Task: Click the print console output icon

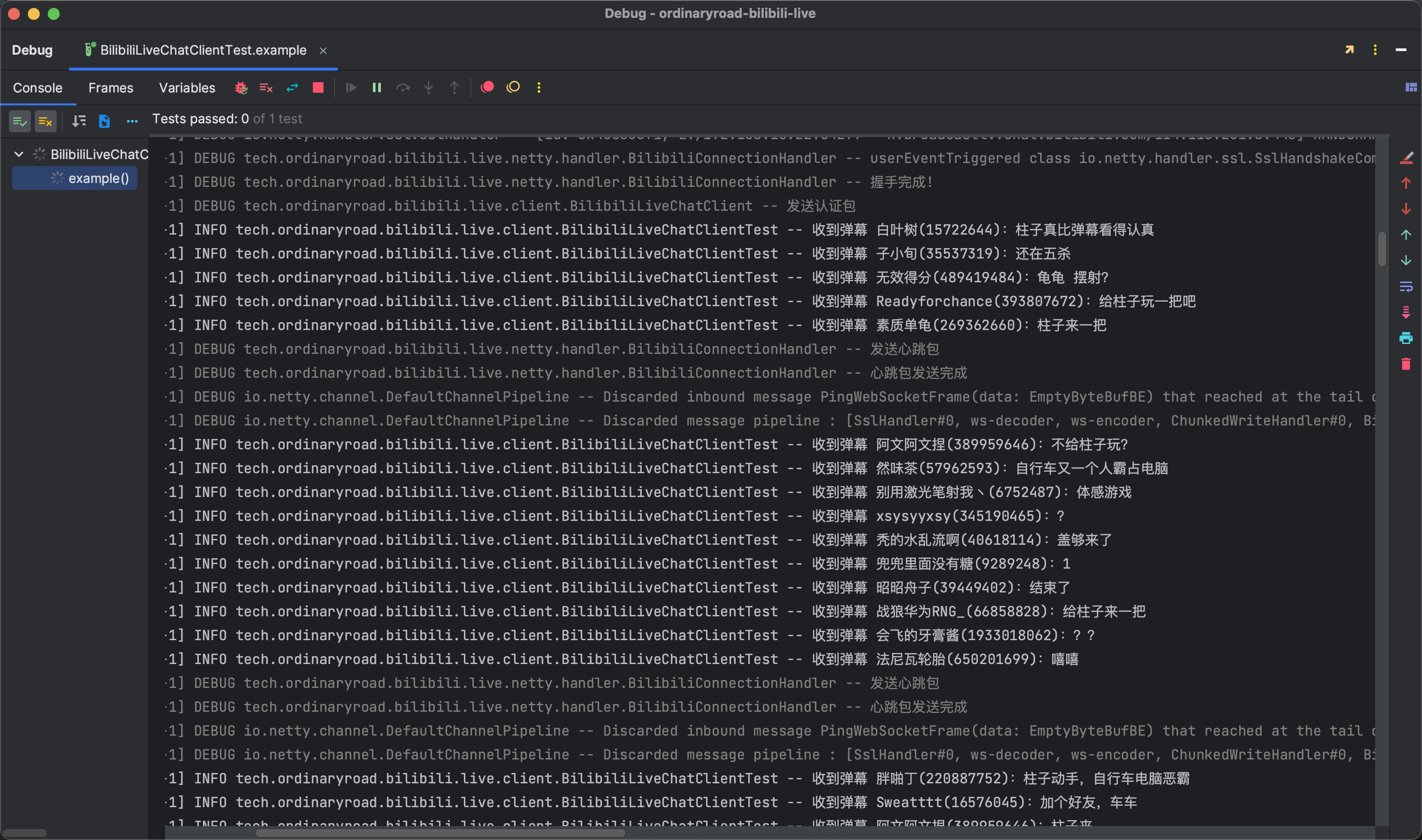Action: click(1406, 338)
